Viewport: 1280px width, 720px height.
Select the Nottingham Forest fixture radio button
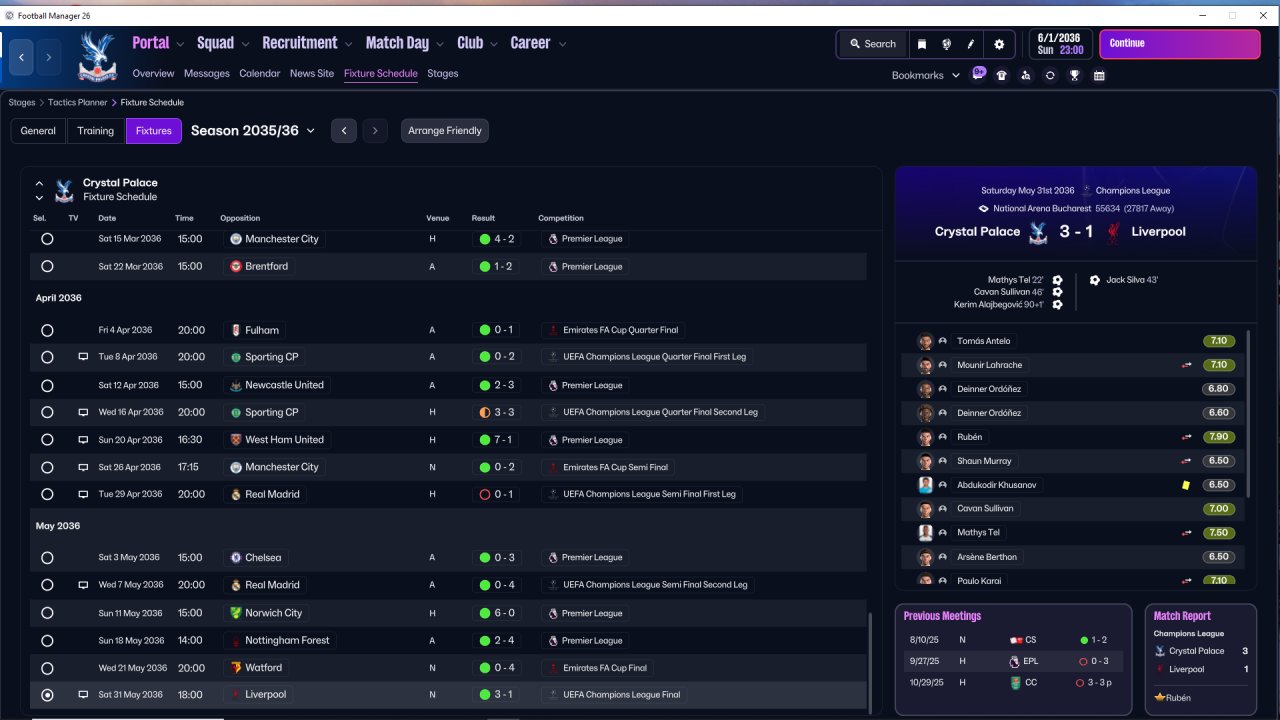[x=47, y=641]
